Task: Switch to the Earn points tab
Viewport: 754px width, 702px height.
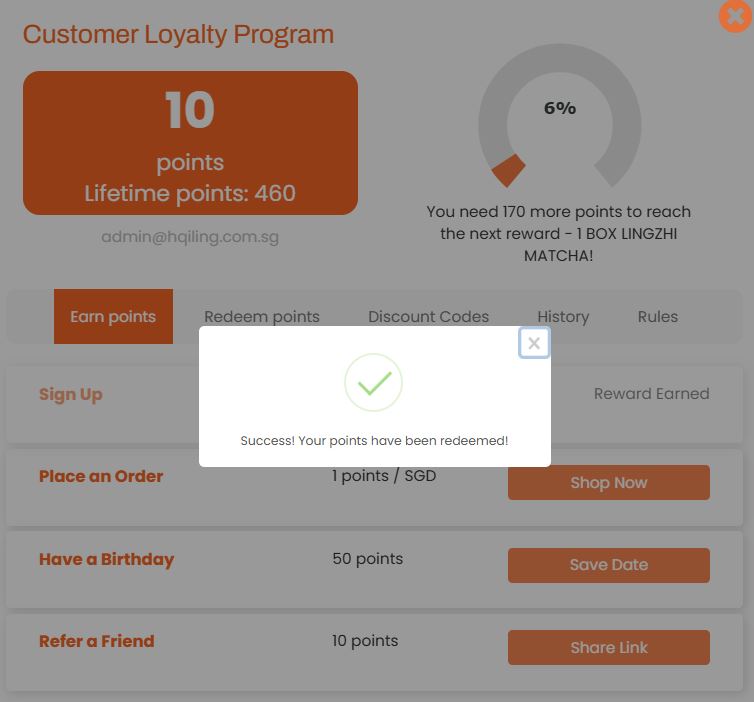Action: pyautogui.click(x=113, y=317)
